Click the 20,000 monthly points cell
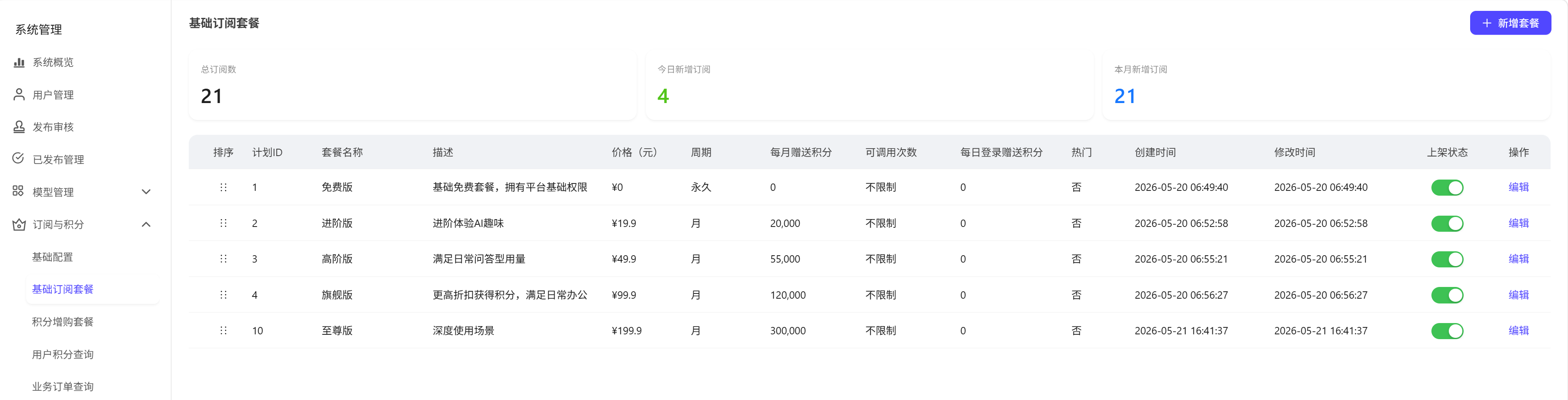 coord(785,223)
